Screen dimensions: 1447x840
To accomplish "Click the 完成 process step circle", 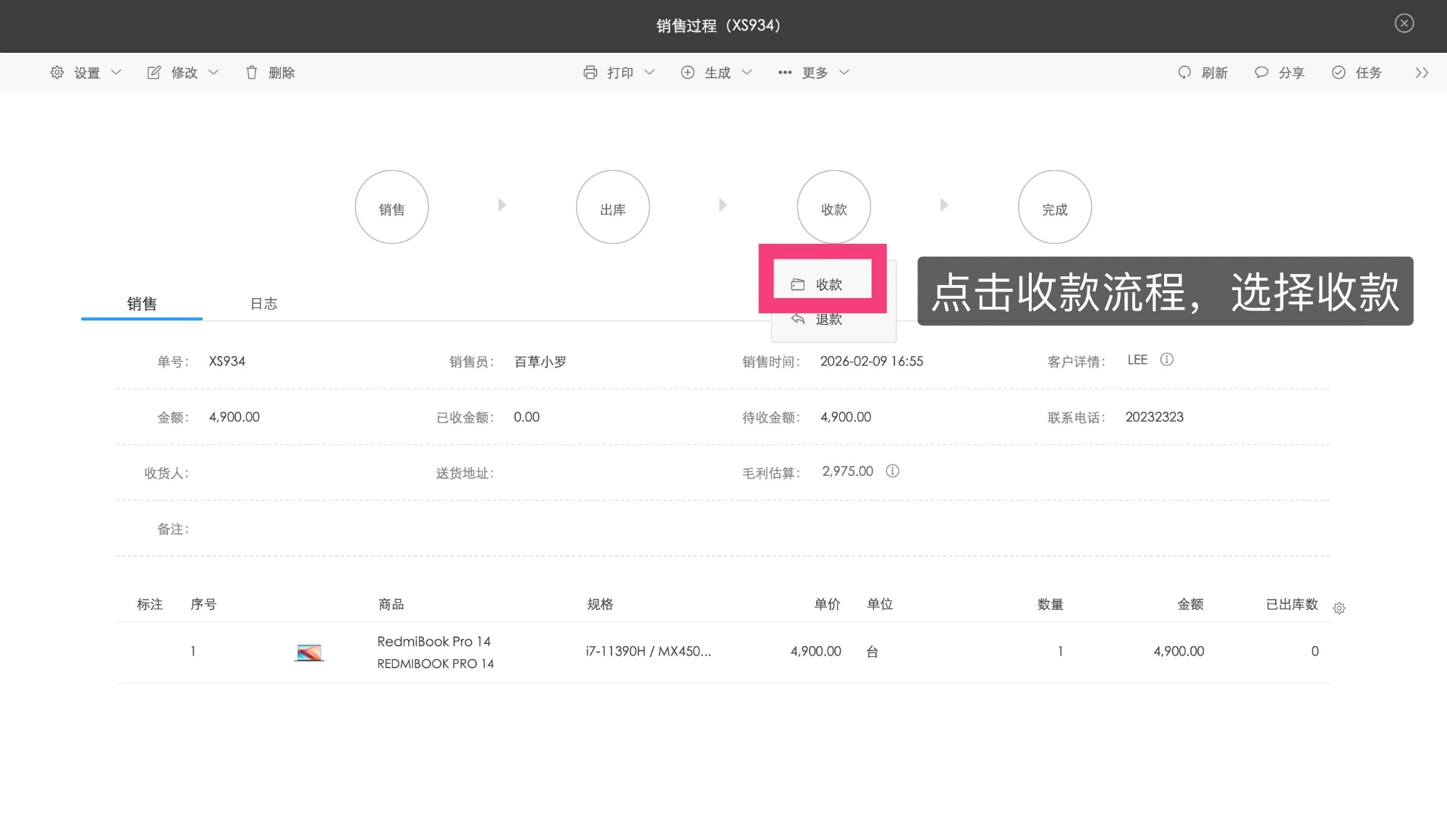I will click(1054, 208).
